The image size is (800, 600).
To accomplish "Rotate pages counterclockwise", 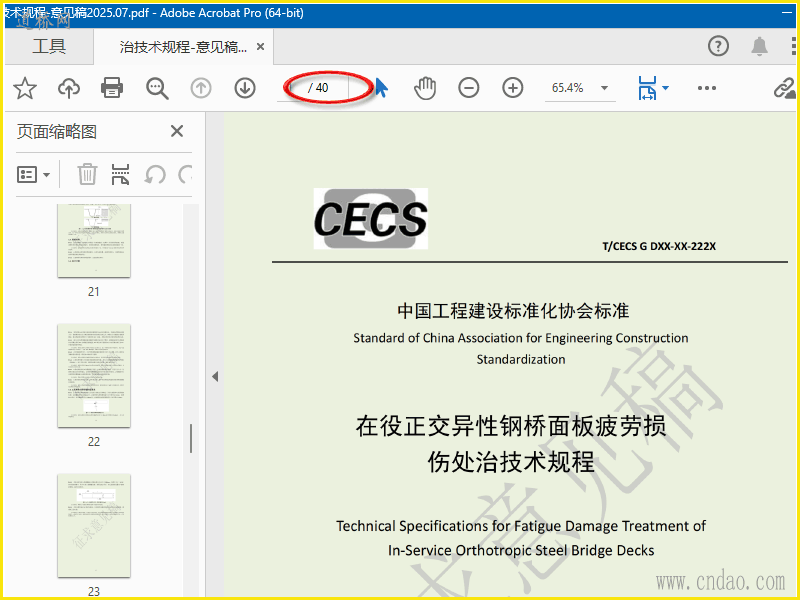I will (155, 174).
